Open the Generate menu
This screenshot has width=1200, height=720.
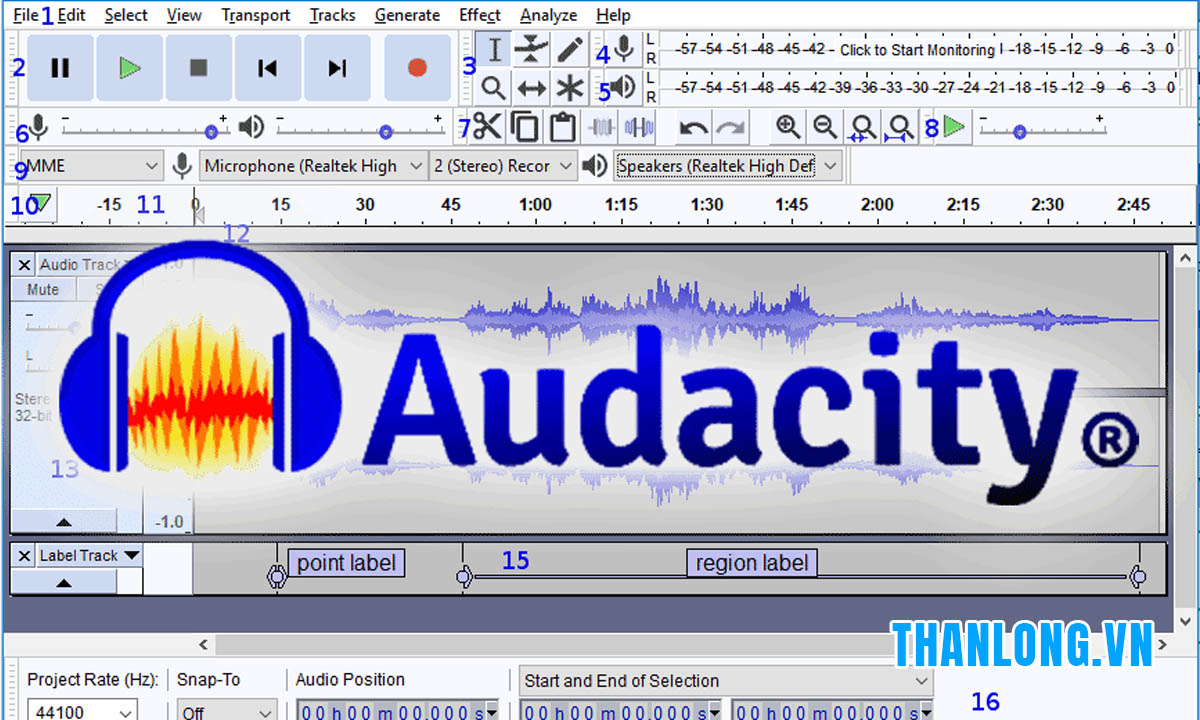pos(407,15)
